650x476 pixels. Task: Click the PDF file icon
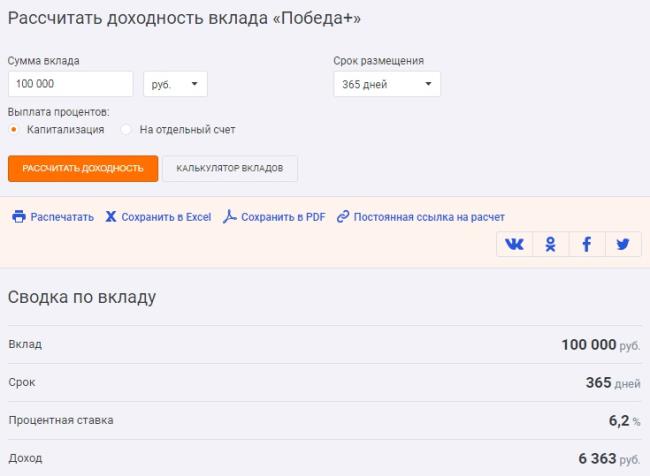[x=229, y=216]
